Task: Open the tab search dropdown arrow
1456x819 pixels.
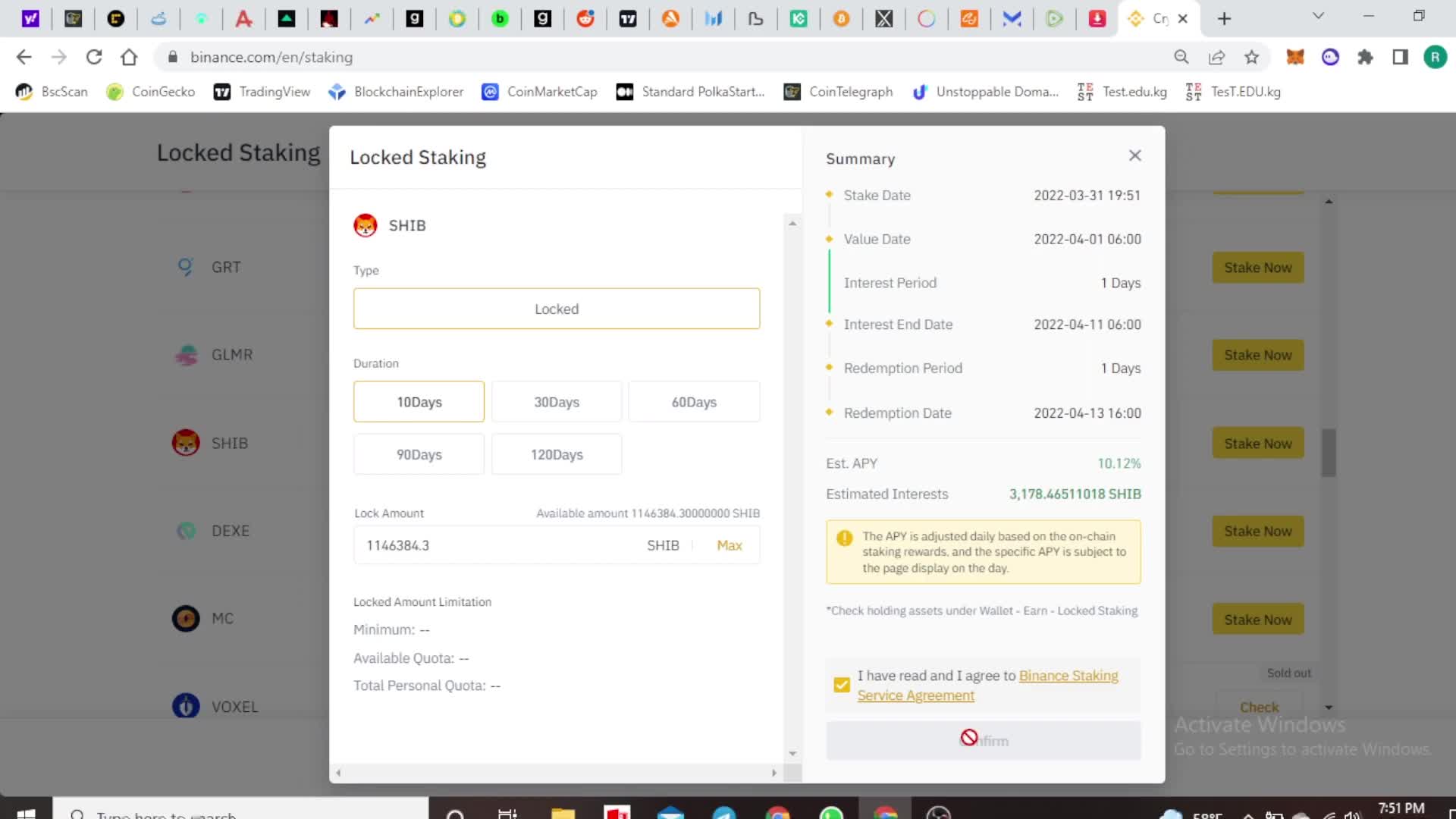Action: (x=1318, y=16)
